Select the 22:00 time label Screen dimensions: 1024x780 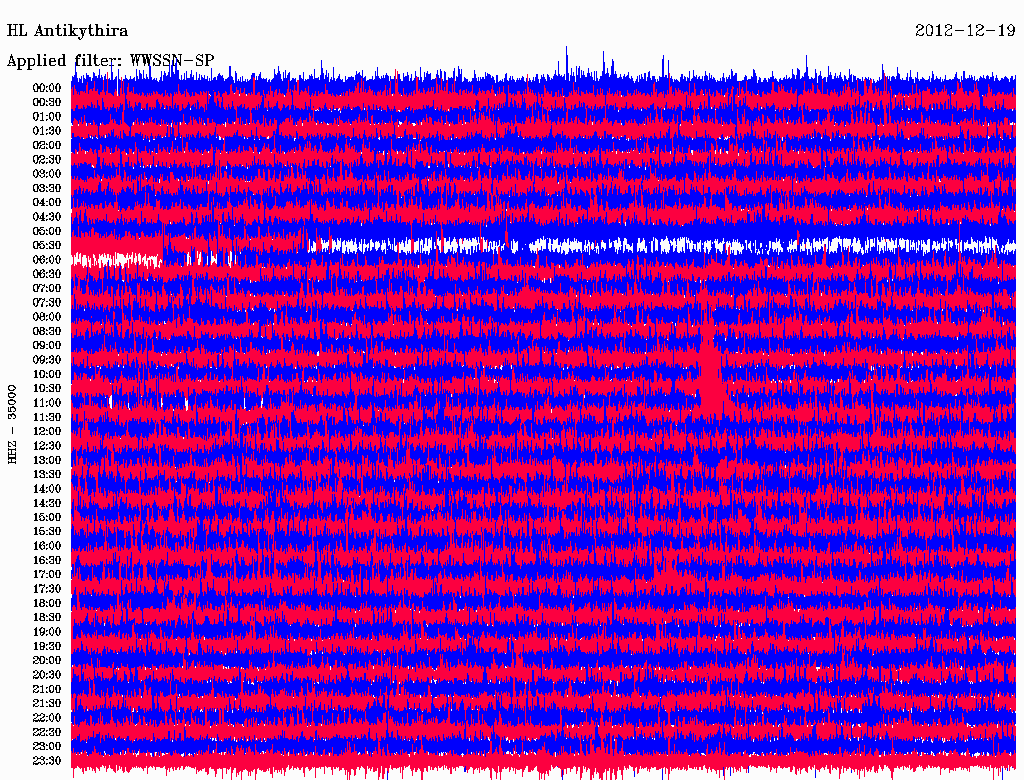[x=47, y=717]
